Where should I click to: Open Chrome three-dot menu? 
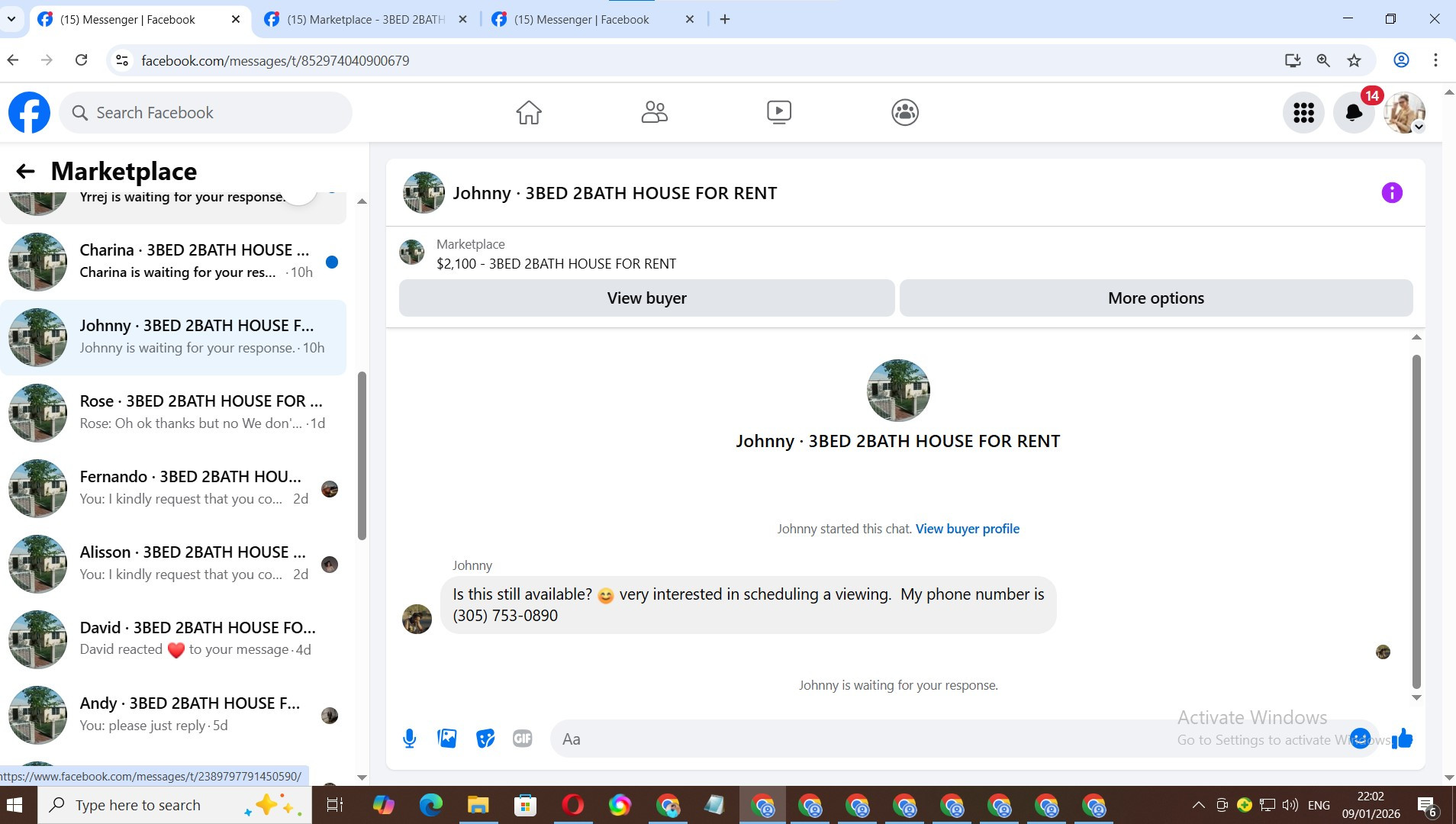[x=1435, y=60]
